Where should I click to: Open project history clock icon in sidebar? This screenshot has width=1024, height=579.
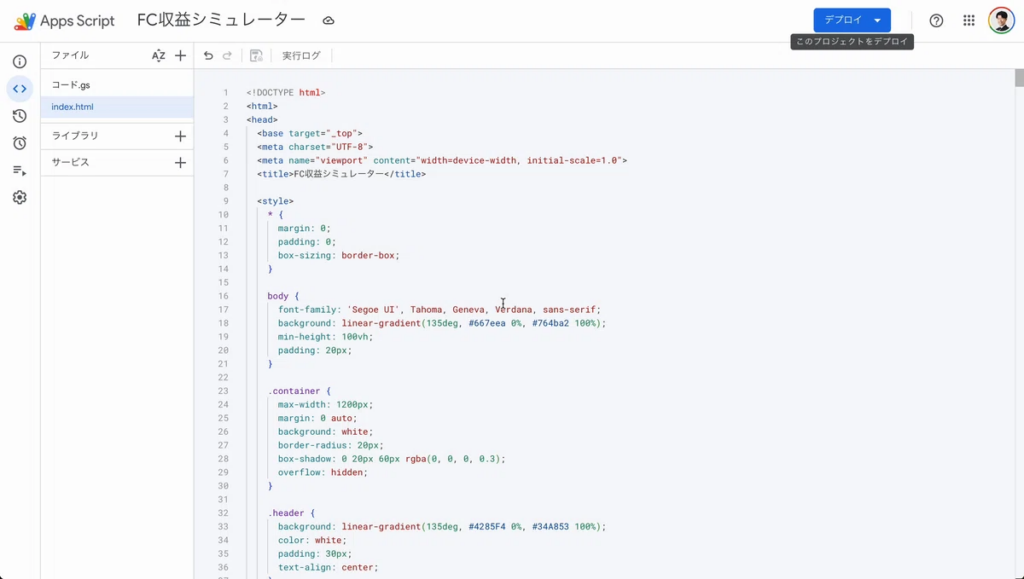tap(19, 116)
